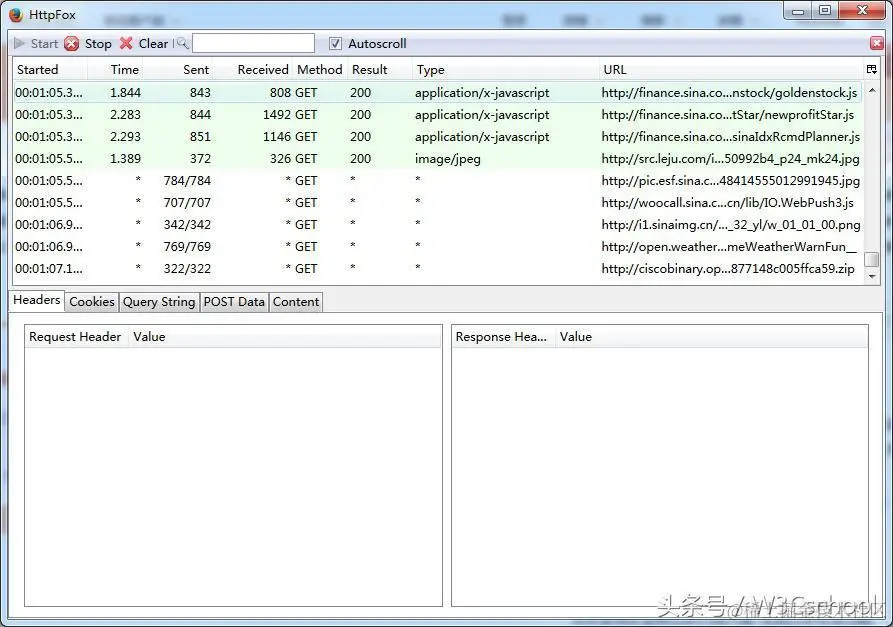This screenshot has width=893, height=627.
Task: Select the ciscobinary zip request row
Action: pyautogui.click(x=437, y=268)
